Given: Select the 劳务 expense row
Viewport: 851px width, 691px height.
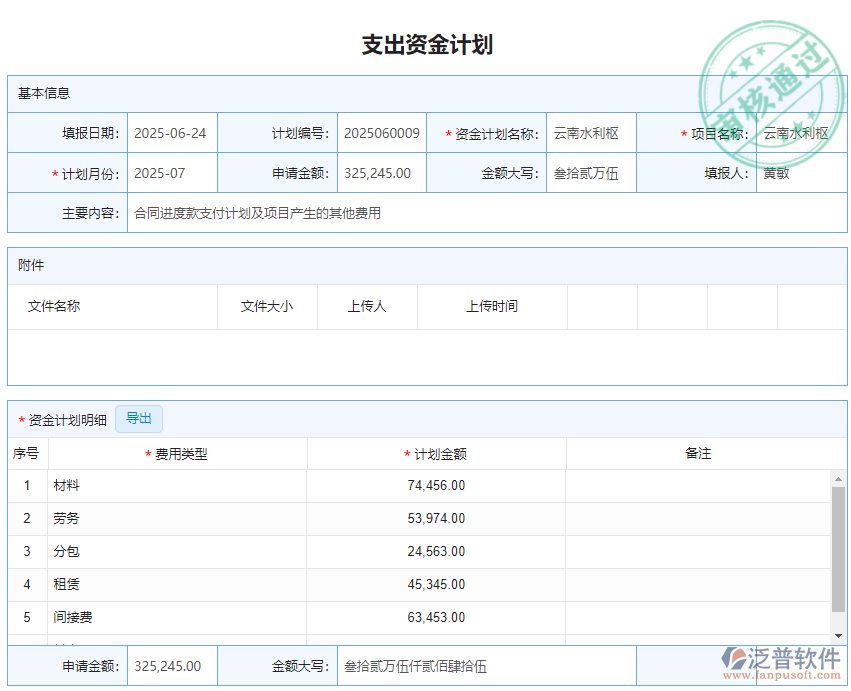Looking at the screenshot, I should pos(66,518).
